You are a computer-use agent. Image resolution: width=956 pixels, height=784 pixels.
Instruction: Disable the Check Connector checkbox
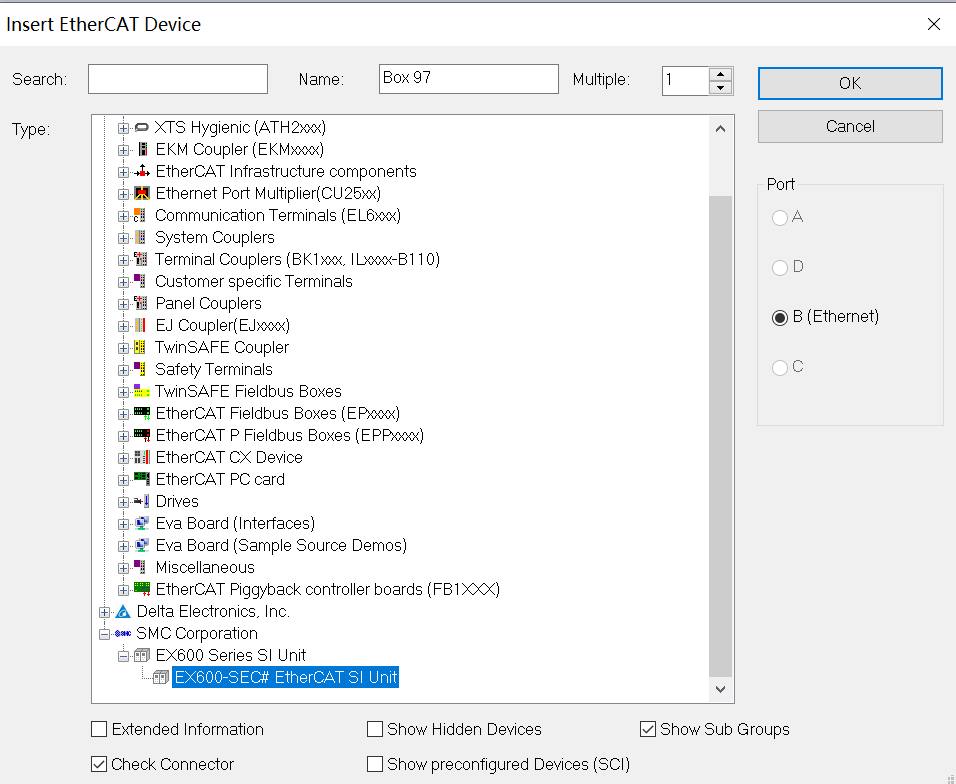coord(99,764)
